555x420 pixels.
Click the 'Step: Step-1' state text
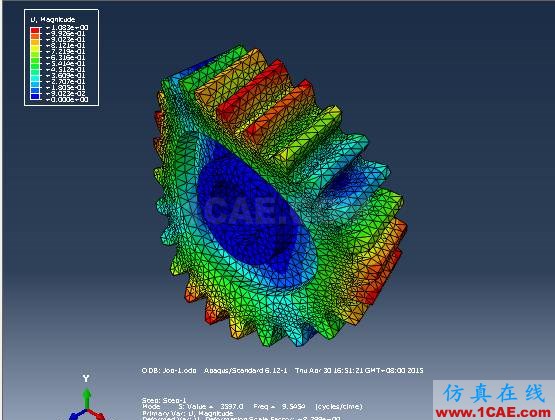164,400
